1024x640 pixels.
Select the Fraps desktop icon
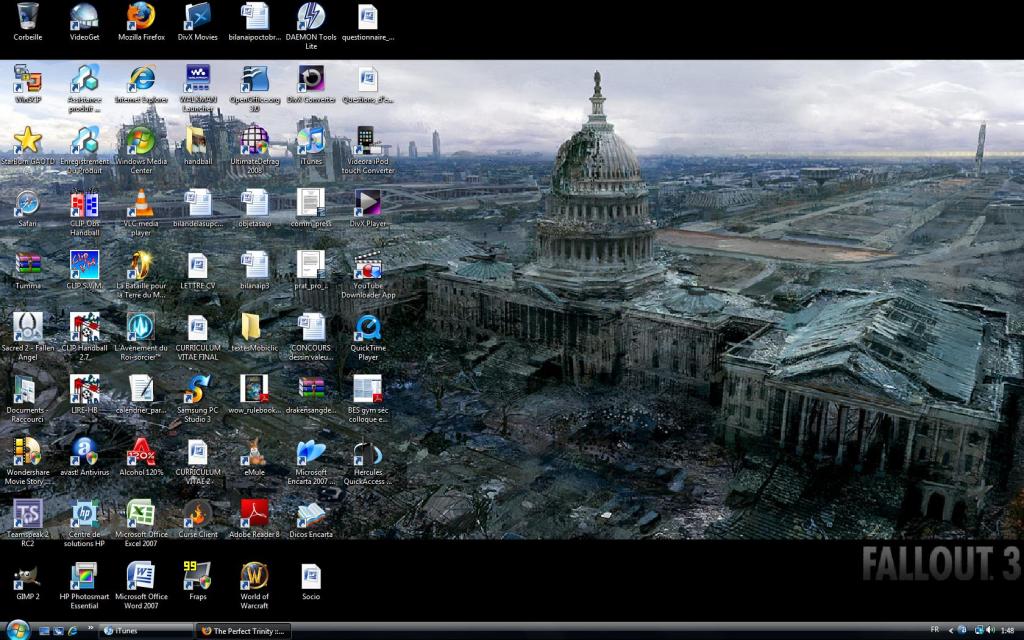click(x=197, y=580)
